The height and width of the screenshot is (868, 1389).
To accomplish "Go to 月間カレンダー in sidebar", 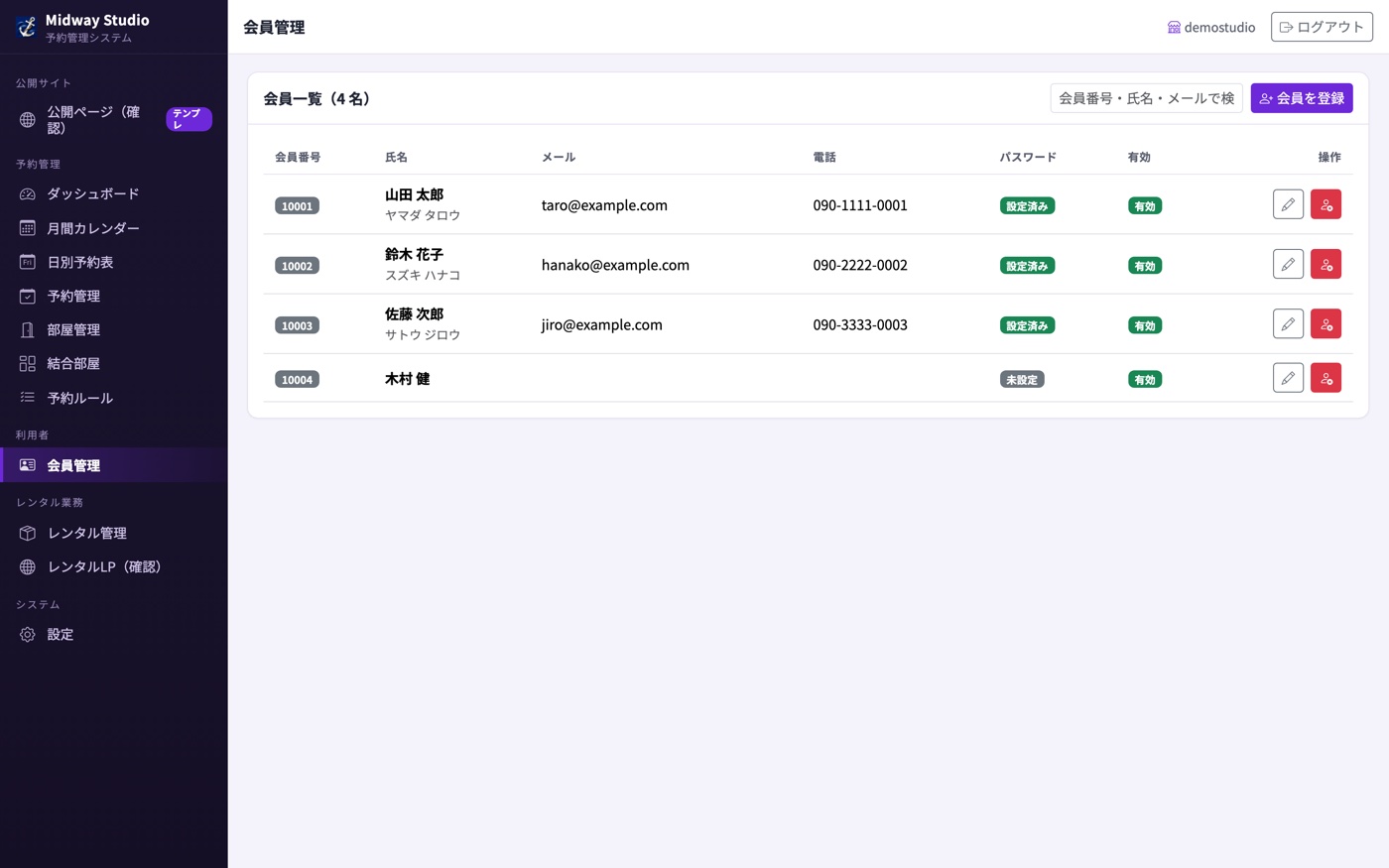I will pyautogui.click(x=114, y=228).
